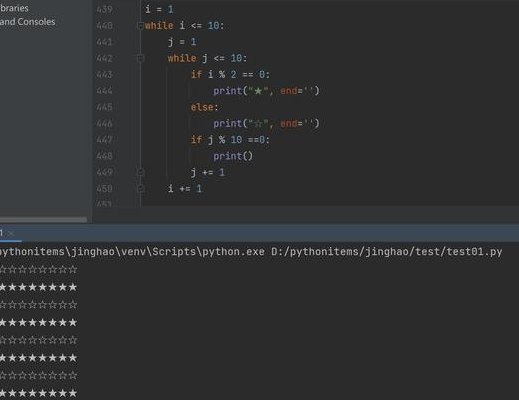Click 'while i <= 10:' statement
519x400 pixels.
click(184, 26)
